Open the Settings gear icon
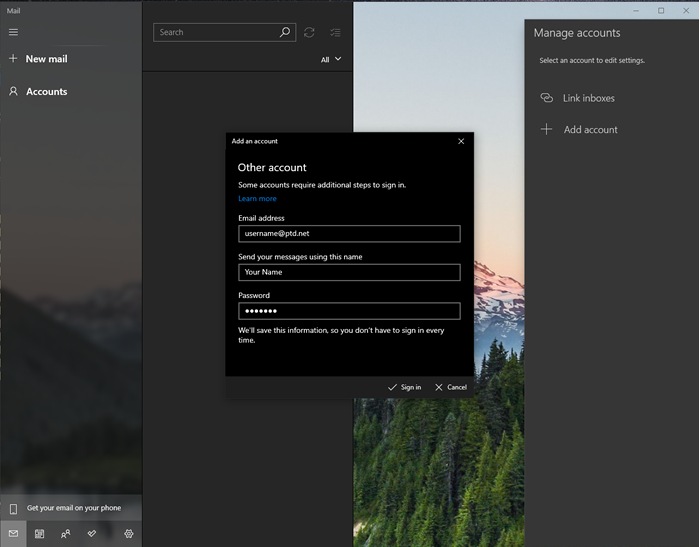Screen dimensions: 700x547 [x=128, y=534]
